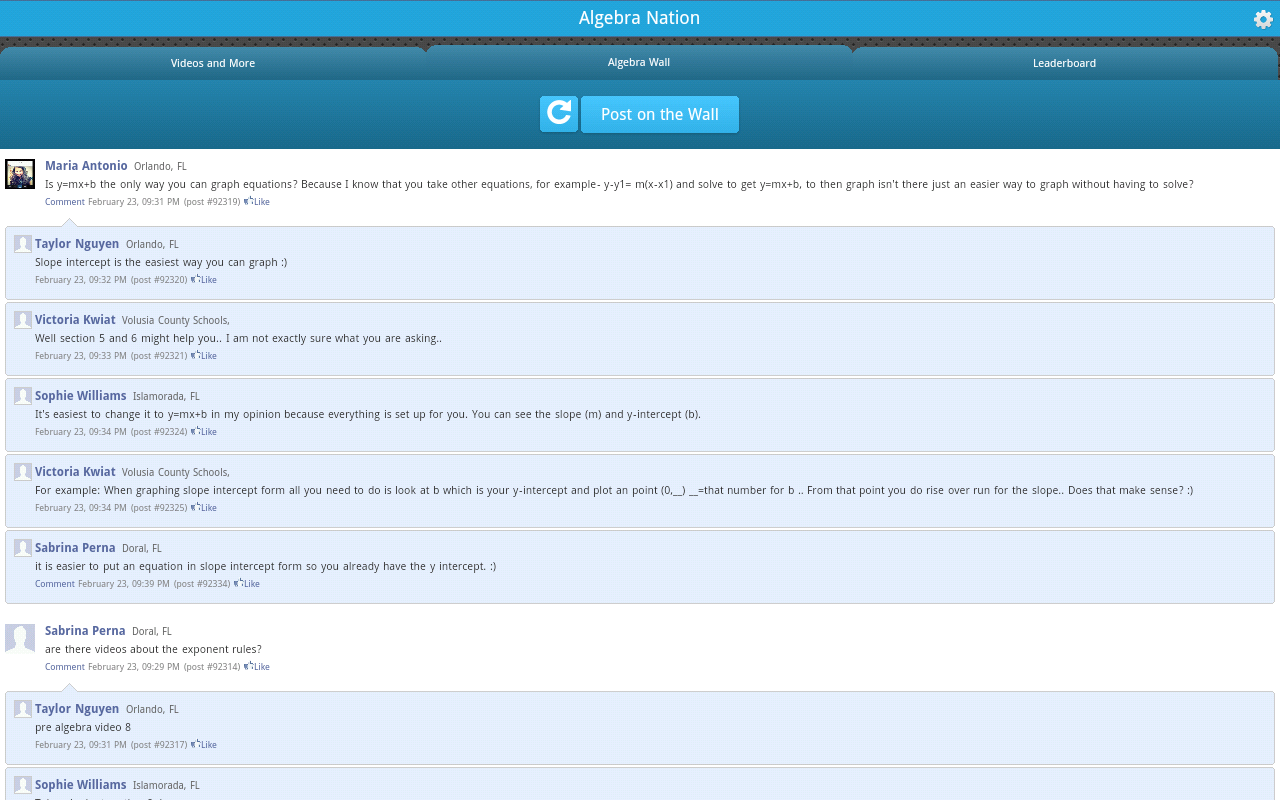The image size is (1280, 800).
Task: Like Victoria Kwiat's post #92321
Action: click(x=204, y=356)
